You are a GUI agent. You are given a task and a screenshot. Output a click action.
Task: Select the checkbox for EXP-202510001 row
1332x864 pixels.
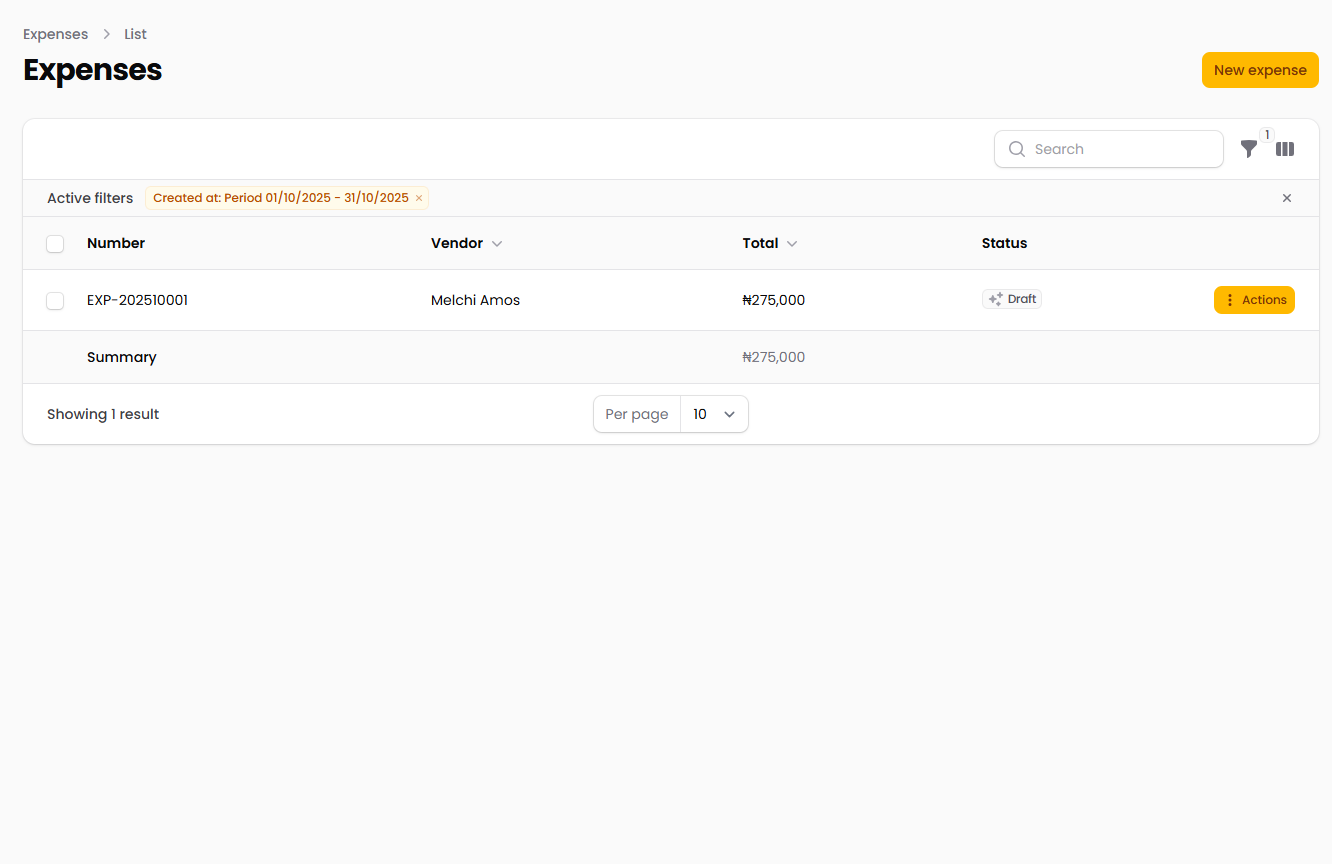(x=55, y=301)
